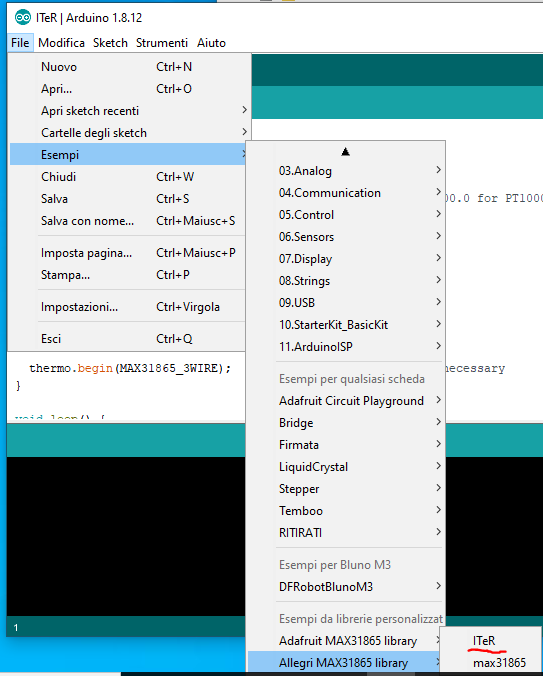Choose Stampa... from the menu
The width and height of the screenshot is (543, 676).
click(x=128, y=275)
